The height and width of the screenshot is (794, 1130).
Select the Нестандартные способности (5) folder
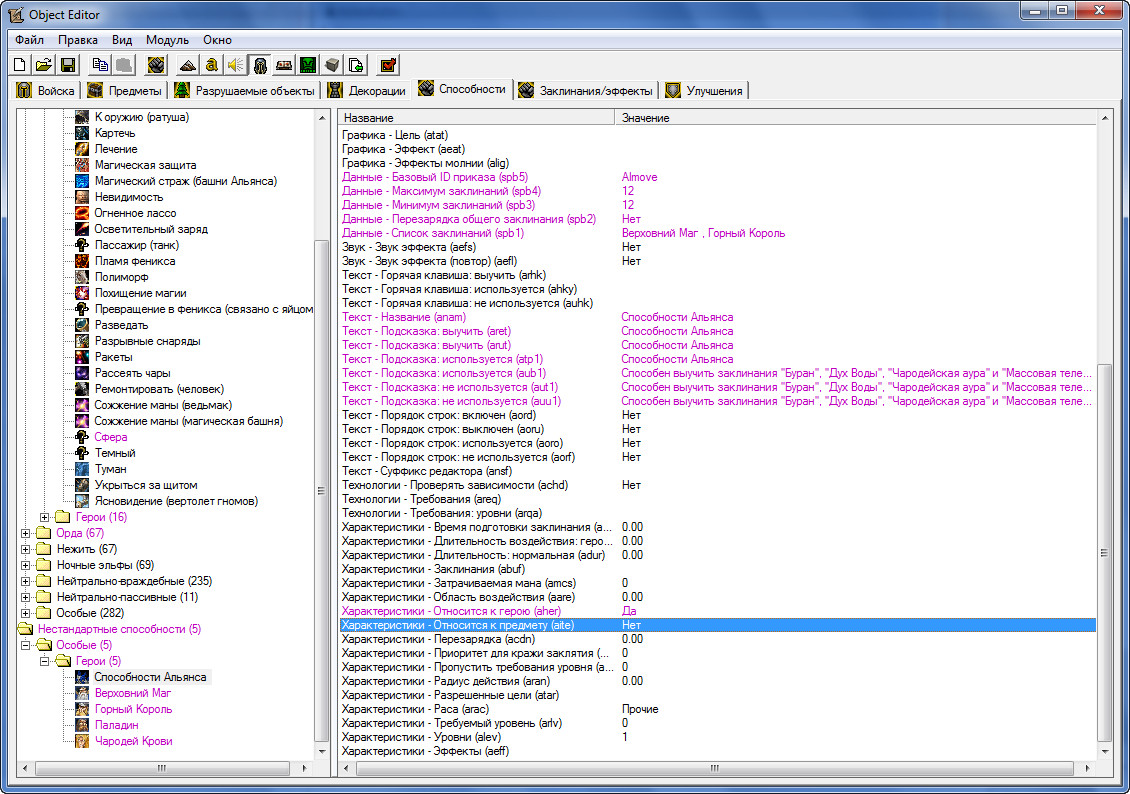(x=119, y=629)
